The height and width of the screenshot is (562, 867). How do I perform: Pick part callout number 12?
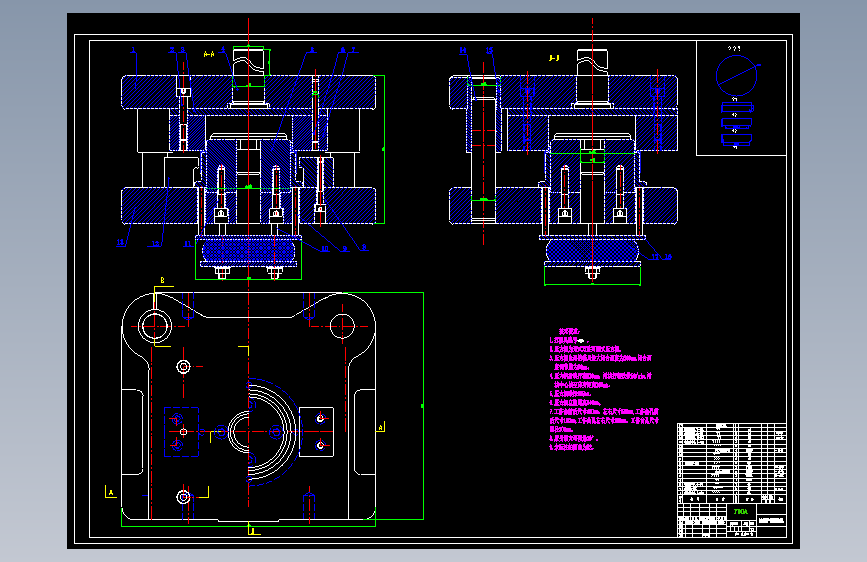(155, 244)
